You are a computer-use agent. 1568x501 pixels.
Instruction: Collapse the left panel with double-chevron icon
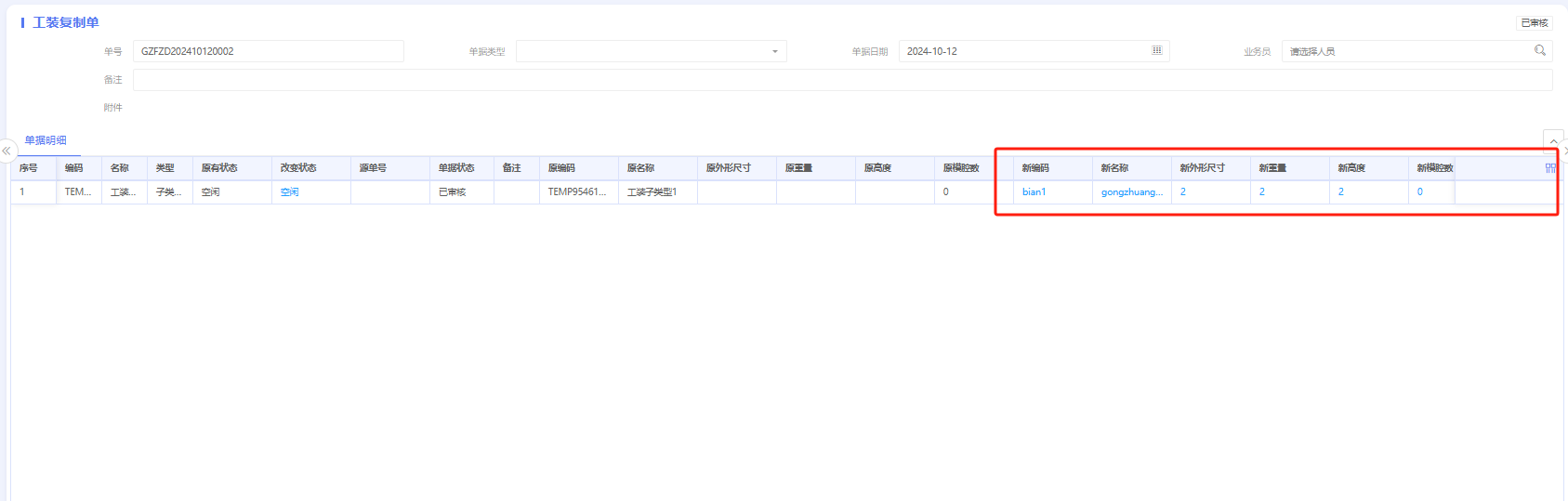click(7, 151)
